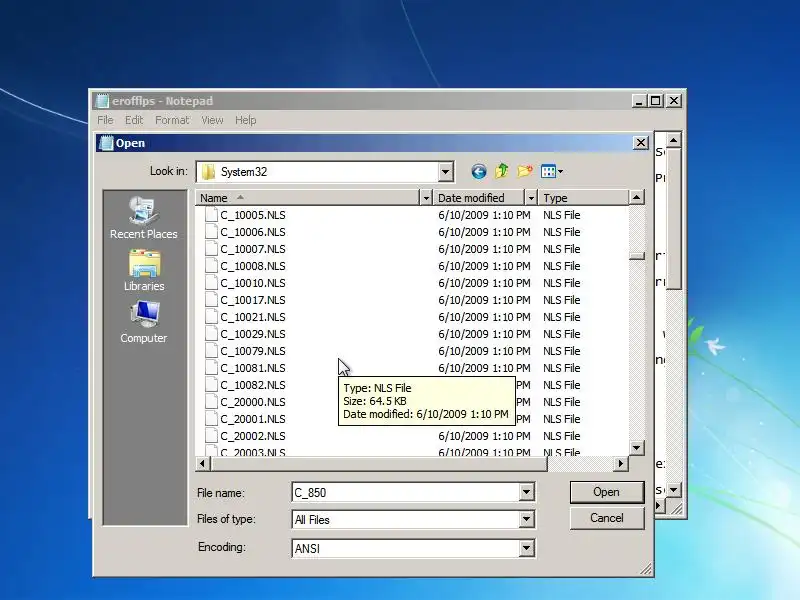Click the file list scroll left arrow
Image resolution: width=800 pixels, height=600 pixels.
coord(203,464)
